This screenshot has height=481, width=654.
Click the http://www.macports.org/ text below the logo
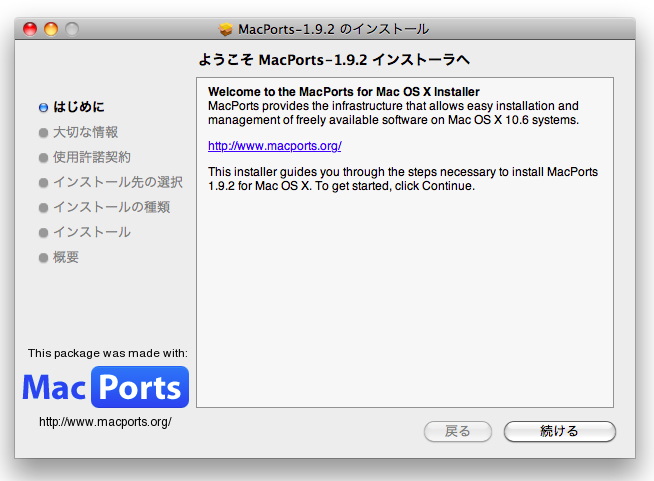click(105, 422)
